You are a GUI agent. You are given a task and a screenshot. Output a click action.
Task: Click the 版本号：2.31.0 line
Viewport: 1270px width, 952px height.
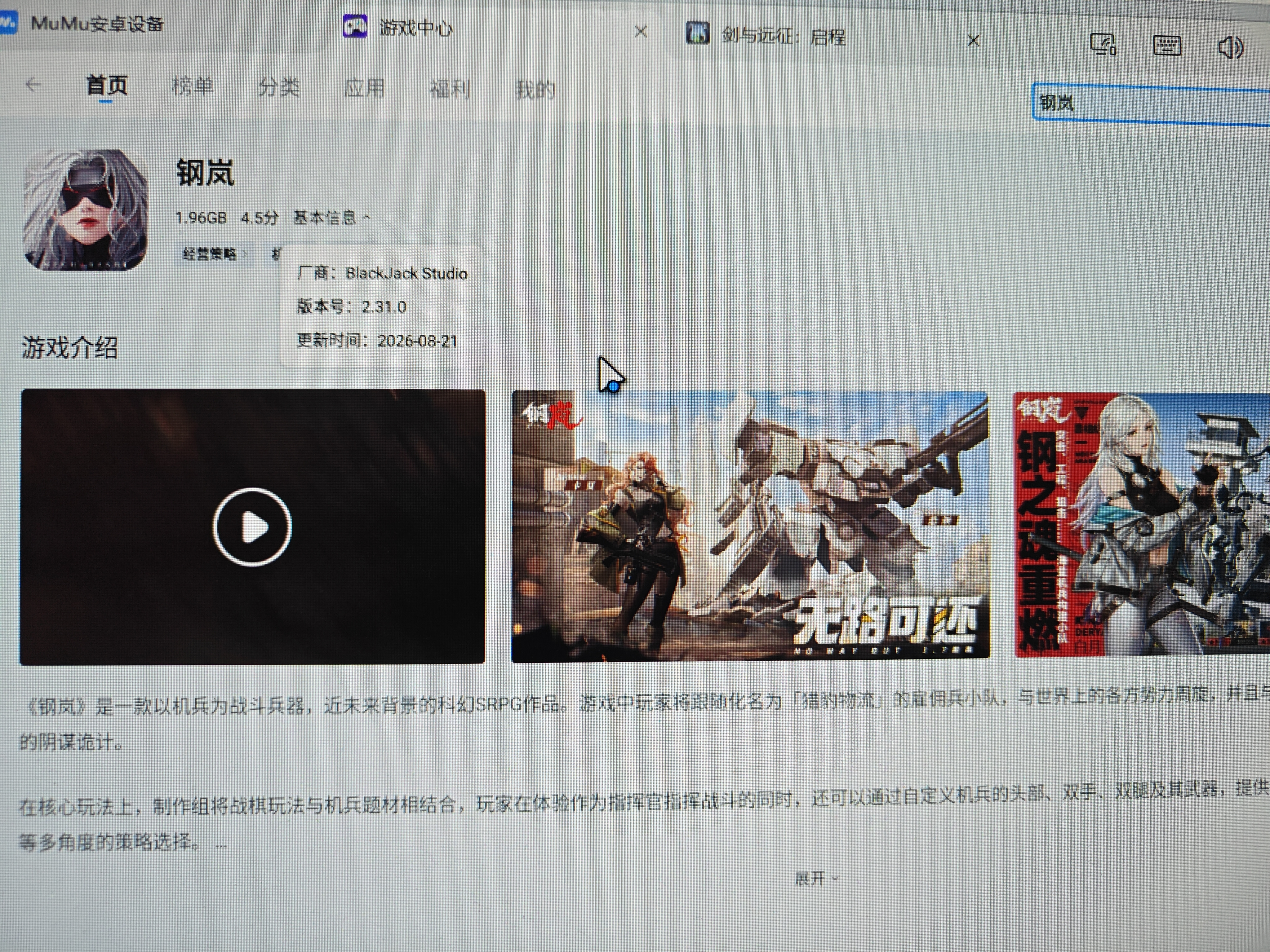pos(351,306)
